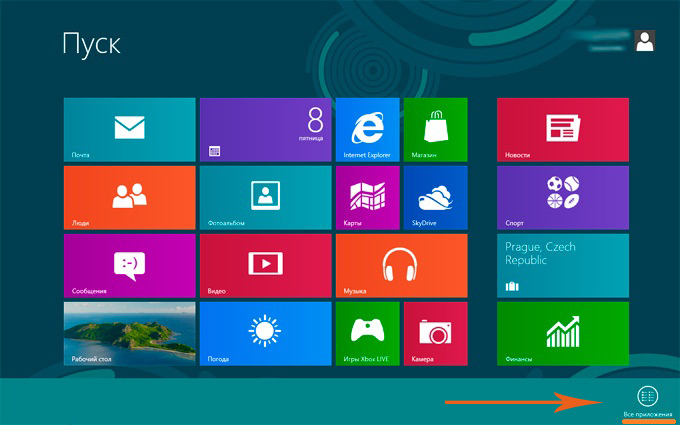Open the Фотоальбом photos tile
680x425 pixels.
pyautogui.click(x=265, y=198)
